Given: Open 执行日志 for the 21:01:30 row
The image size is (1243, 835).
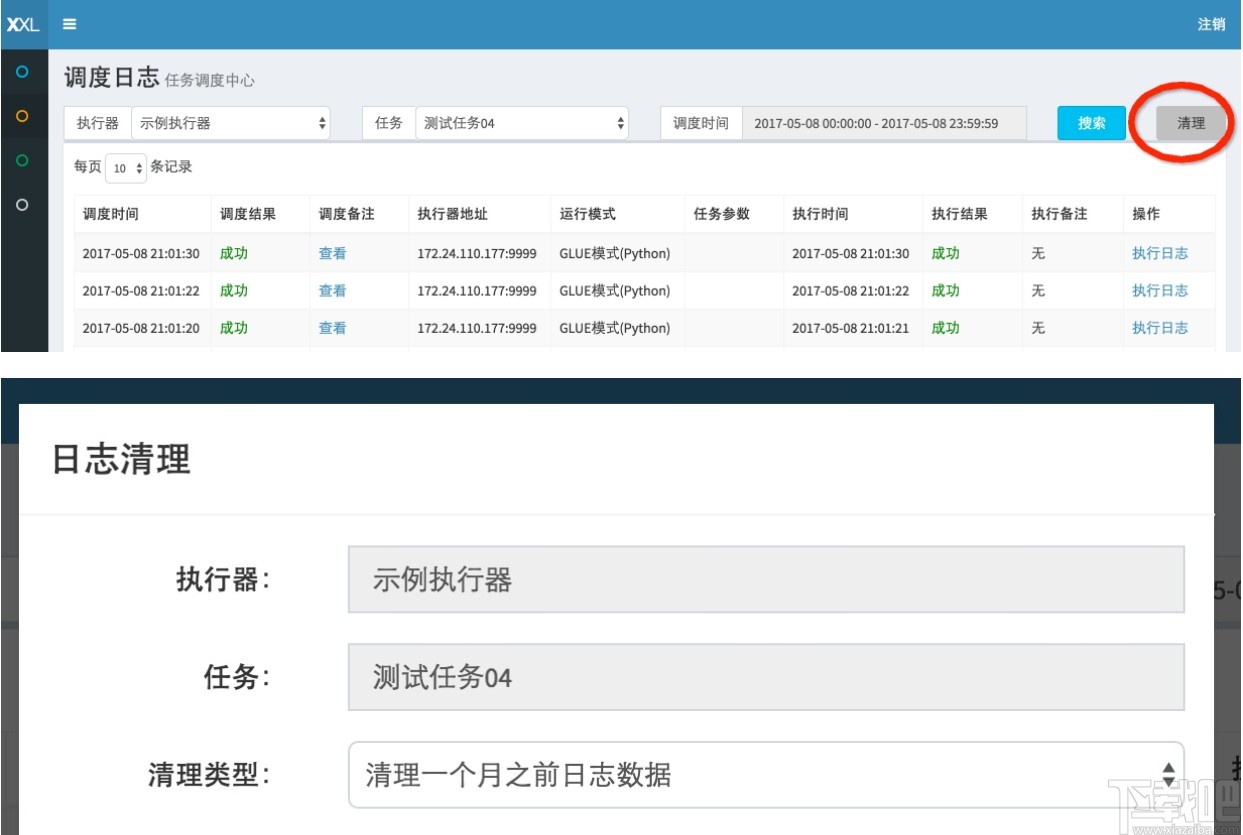Looking at the screenshot, I should (1160, 253).
